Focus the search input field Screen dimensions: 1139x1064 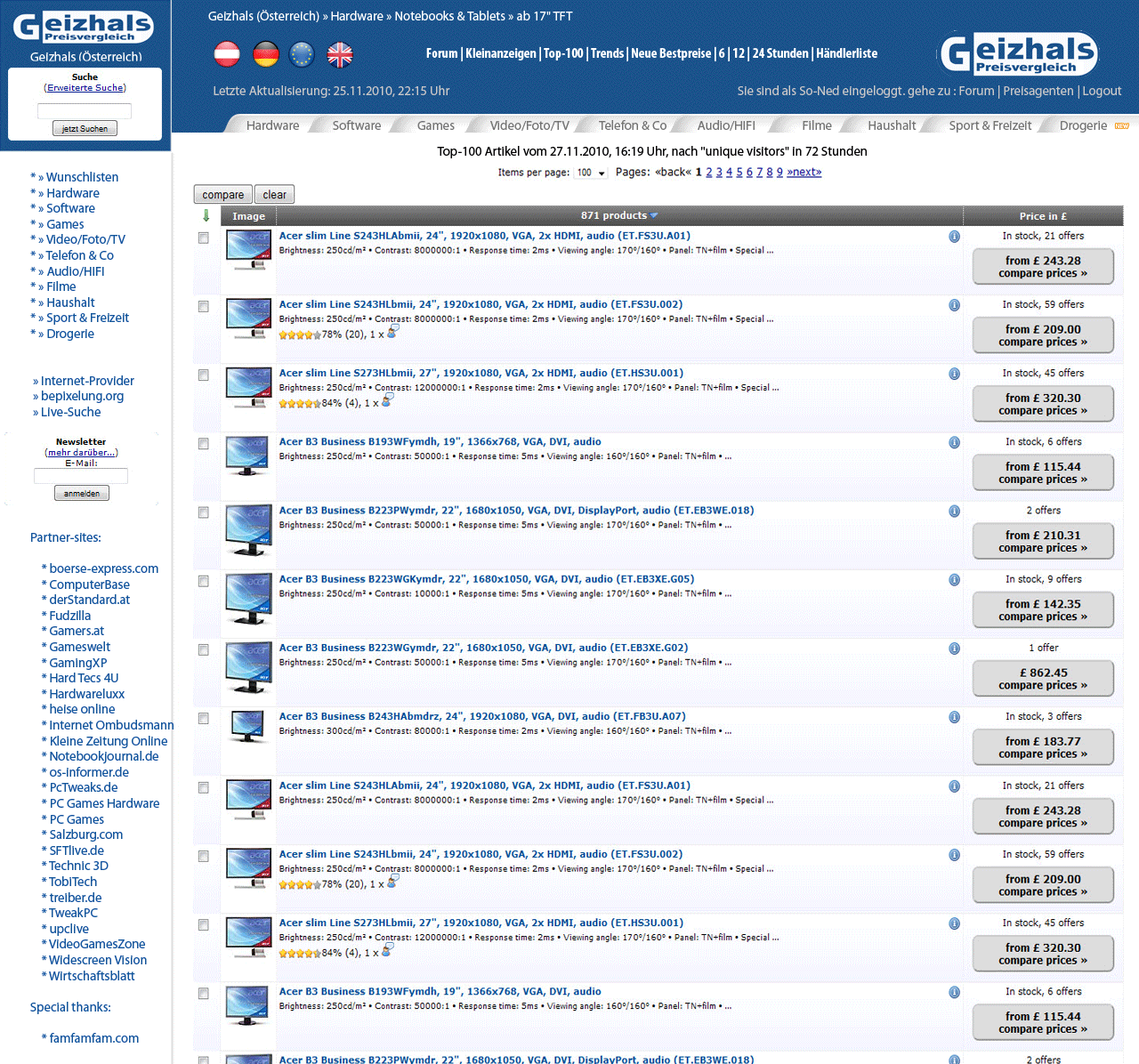click(85, 111)
